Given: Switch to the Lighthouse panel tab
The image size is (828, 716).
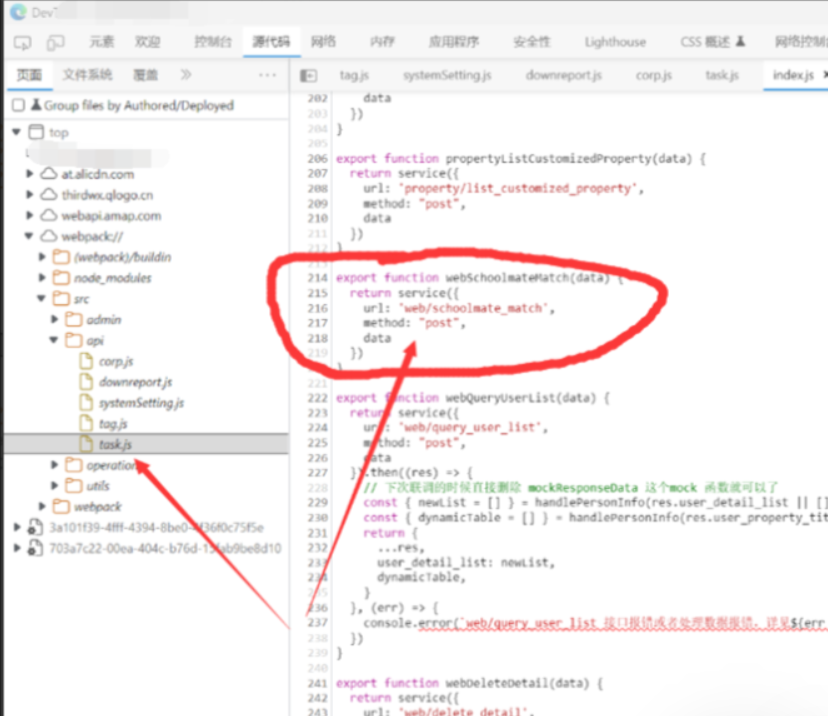Looking at the screenshot, I should click(x=615, y=42).
